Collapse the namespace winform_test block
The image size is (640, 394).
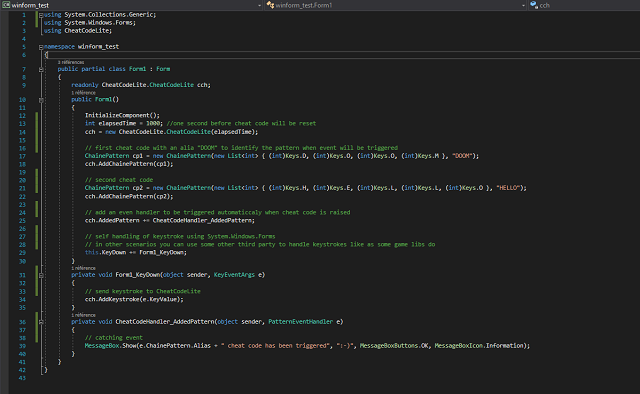[x=41, y=47]
